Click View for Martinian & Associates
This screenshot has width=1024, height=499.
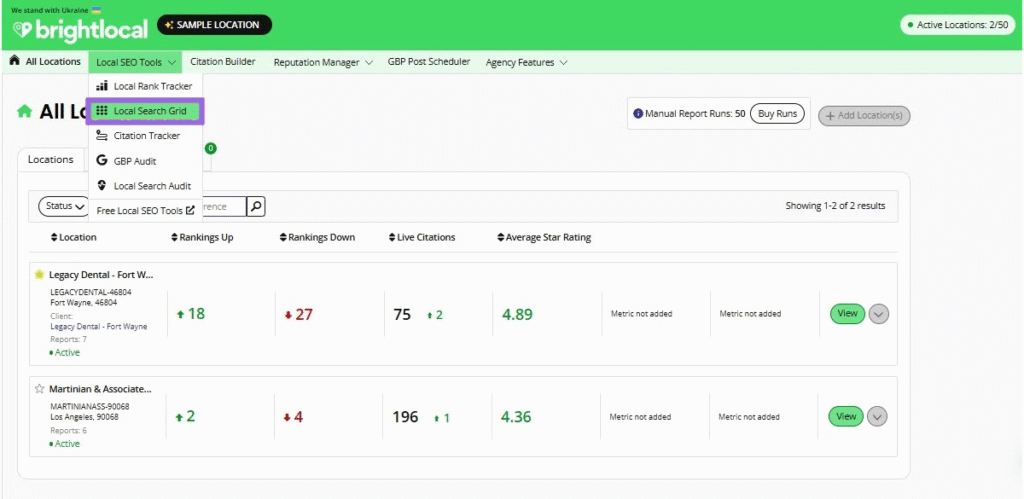[x=846, y=416]
